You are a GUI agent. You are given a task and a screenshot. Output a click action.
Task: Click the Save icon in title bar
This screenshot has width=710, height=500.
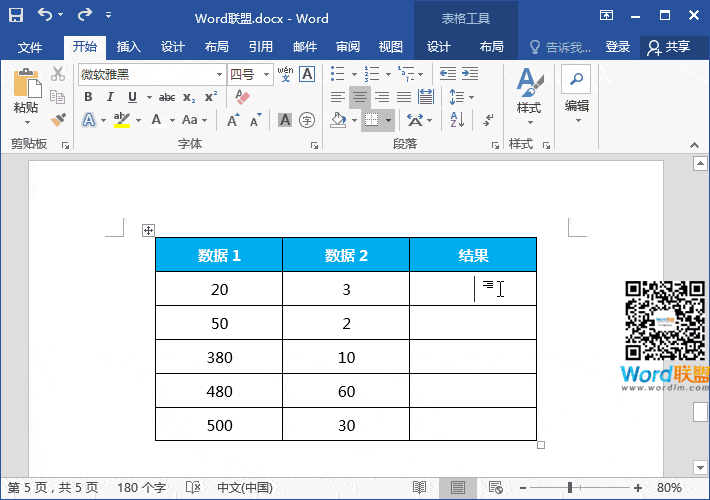(x=16, y=15)
